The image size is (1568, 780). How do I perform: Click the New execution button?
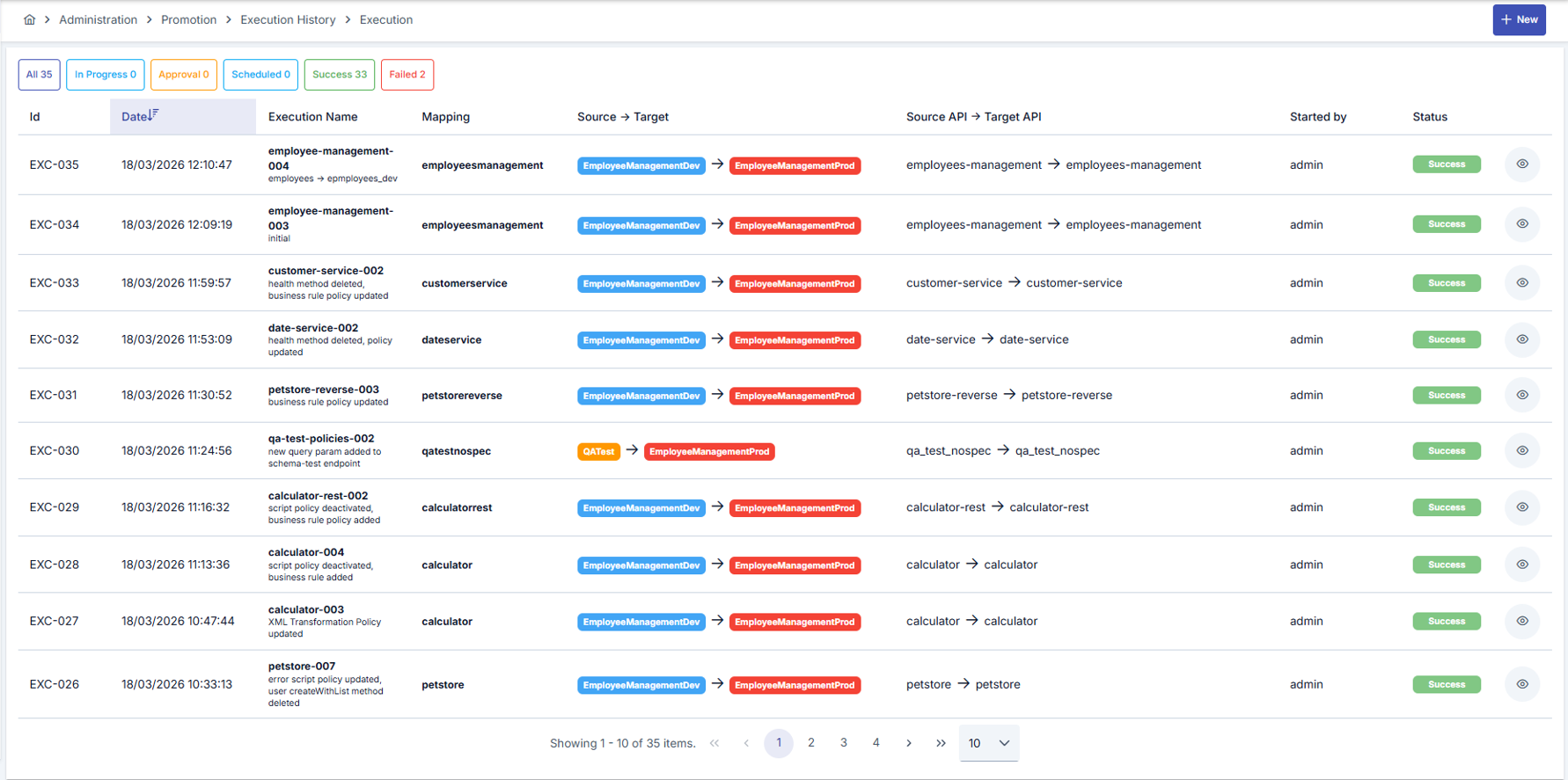(x=1519, y=19)
